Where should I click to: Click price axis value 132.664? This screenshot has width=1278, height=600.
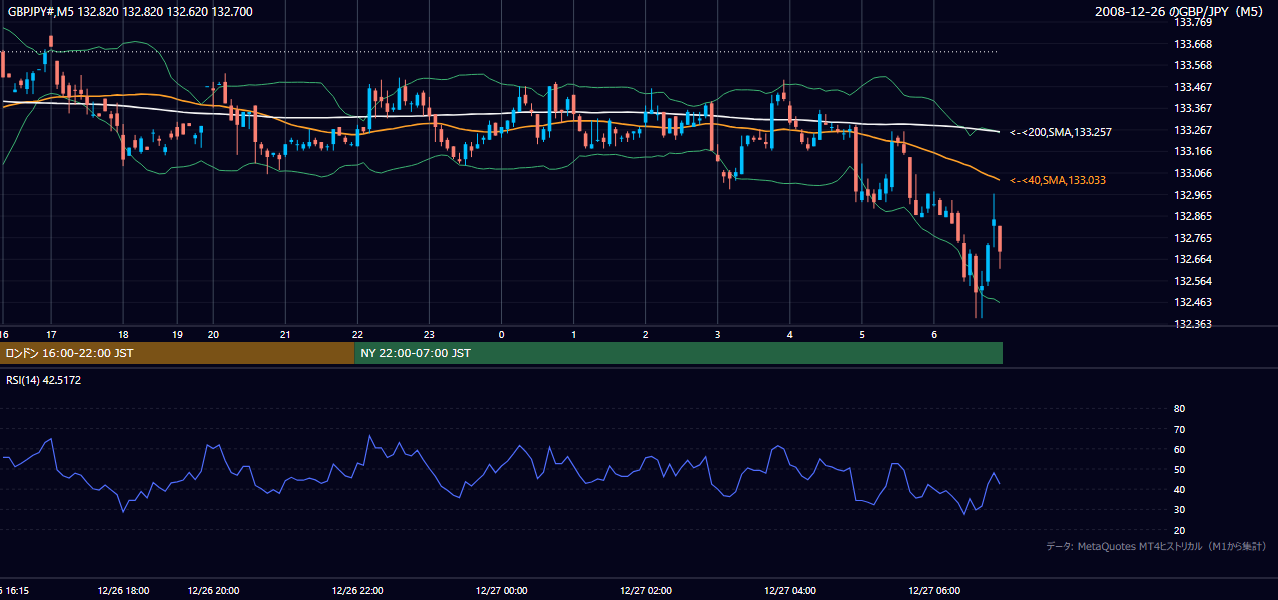(x=1192, y=259)
